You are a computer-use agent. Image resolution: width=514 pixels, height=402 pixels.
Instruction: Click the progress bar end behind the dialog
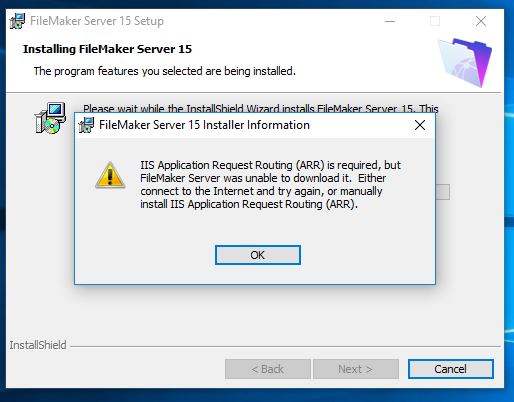click(443, 192)
